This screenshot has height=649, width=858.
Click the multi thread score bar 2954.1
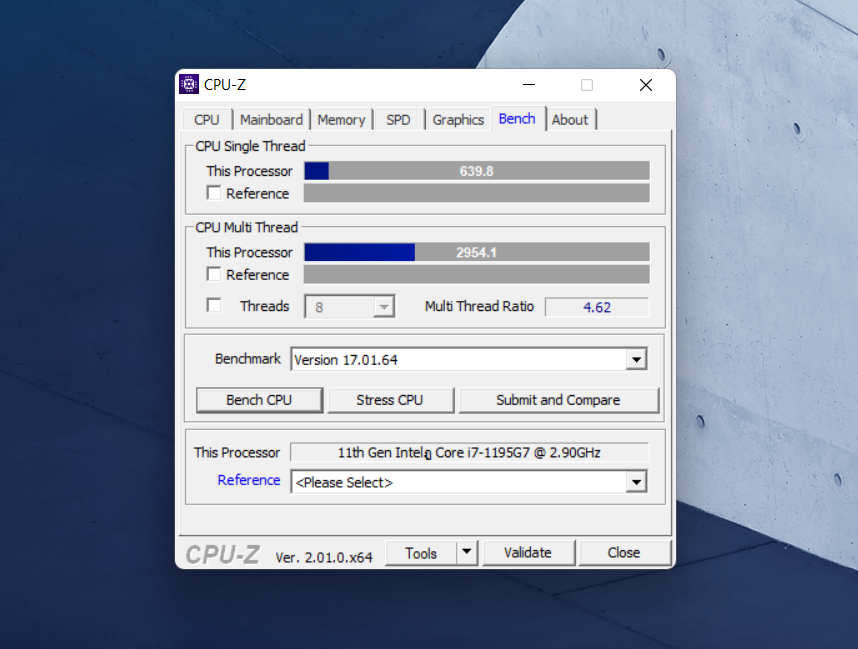coord(477,252)
